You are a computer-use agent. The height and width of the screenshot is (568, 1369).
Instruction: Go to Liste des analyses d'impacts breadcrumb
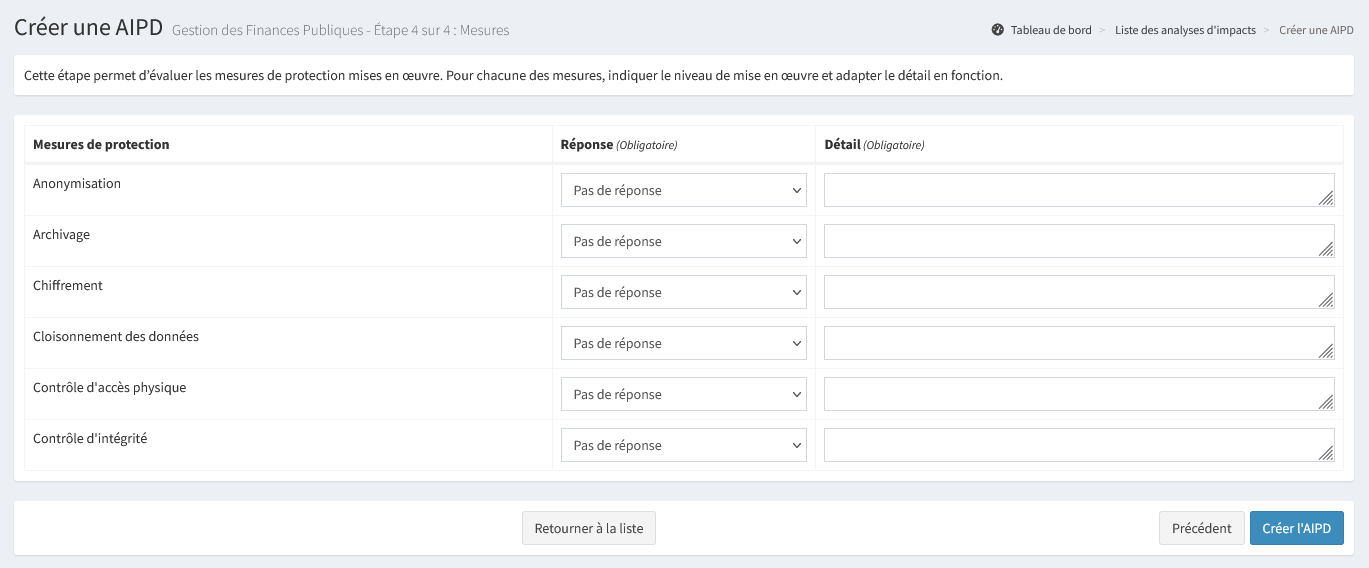(1185, 30)
